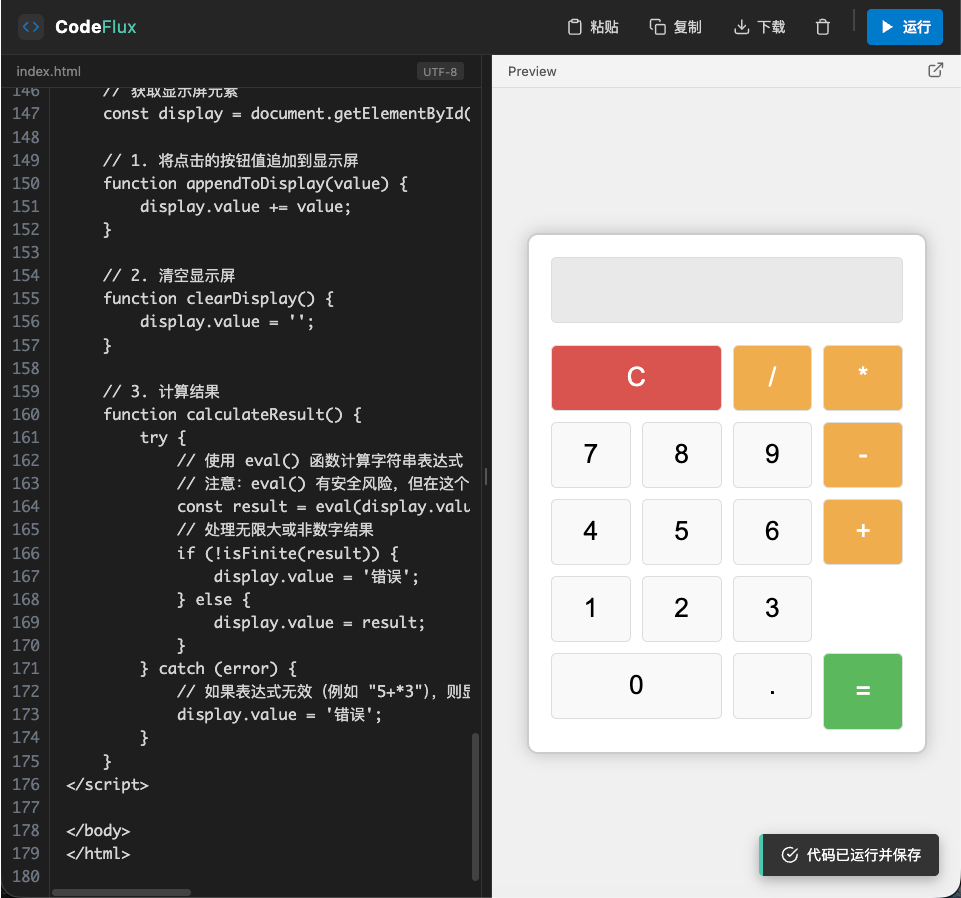Screen dimensions: 961x898
Task: Click the Preview panel title
Action: tap(532, 72)
